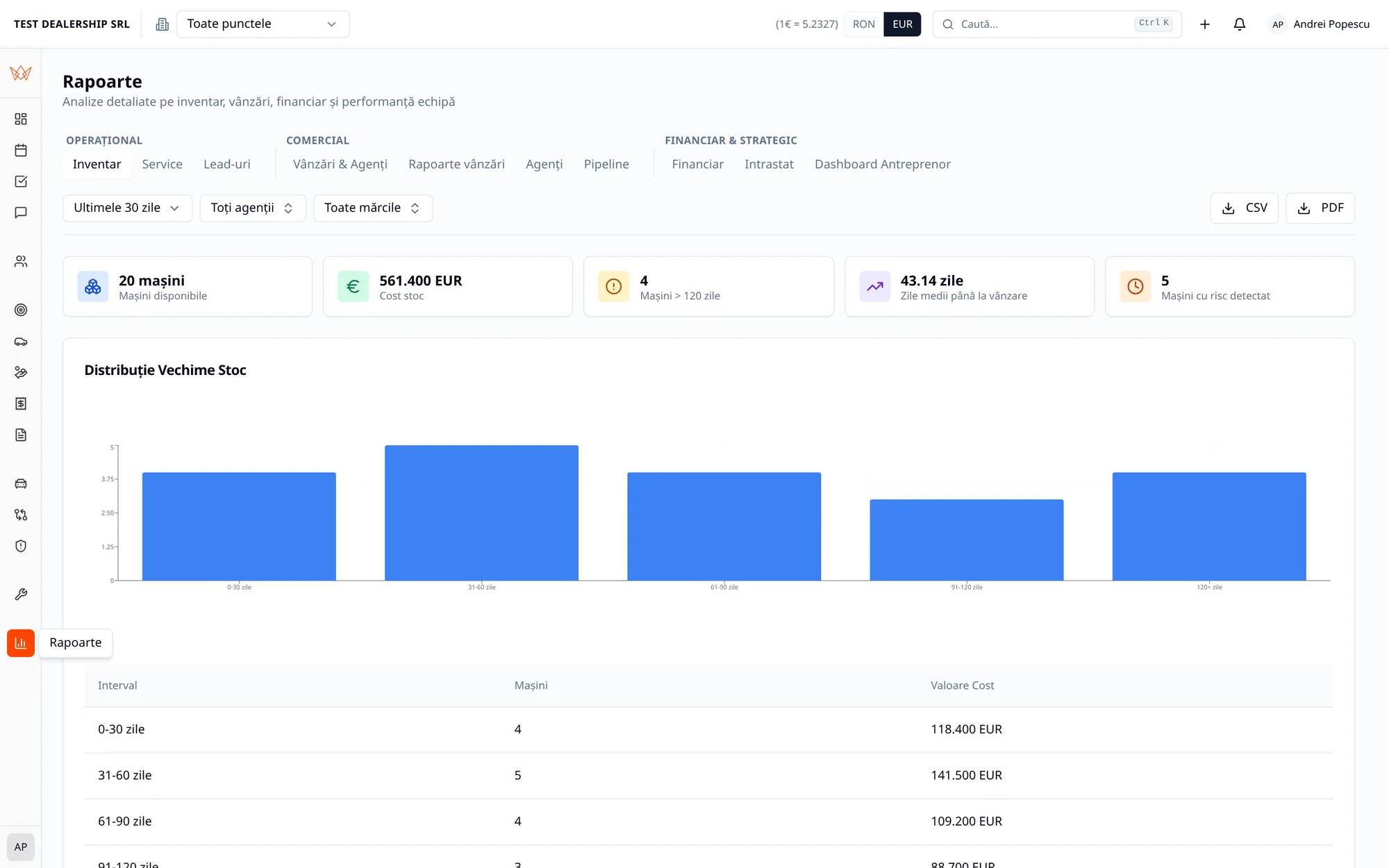
Task: Go to the Pipeline tab
Action: (606, 165)
